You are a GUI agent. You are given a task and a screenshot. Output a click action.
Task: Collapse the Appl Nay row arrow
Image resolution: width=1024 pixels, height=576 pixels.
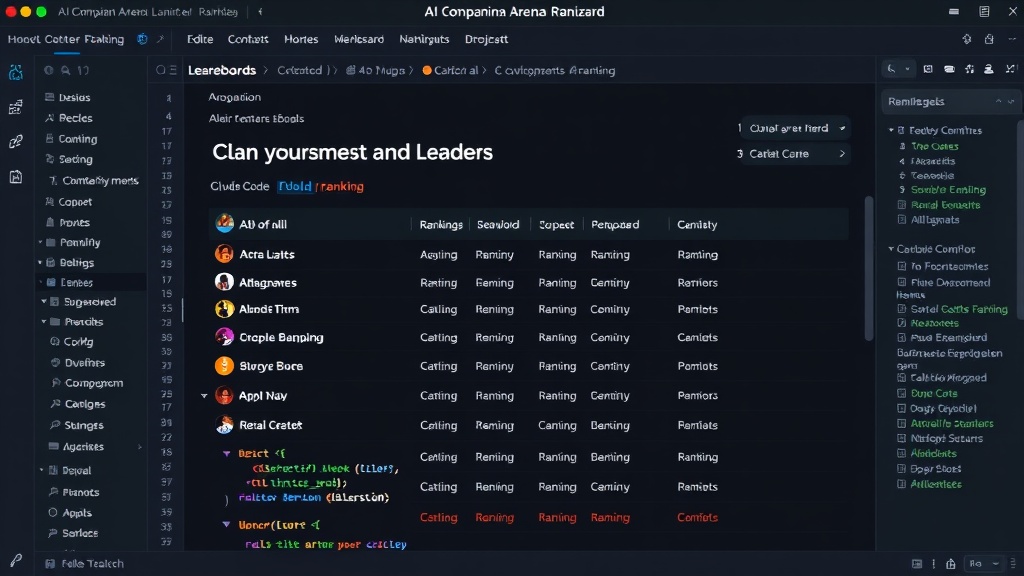tap(204, 396)
